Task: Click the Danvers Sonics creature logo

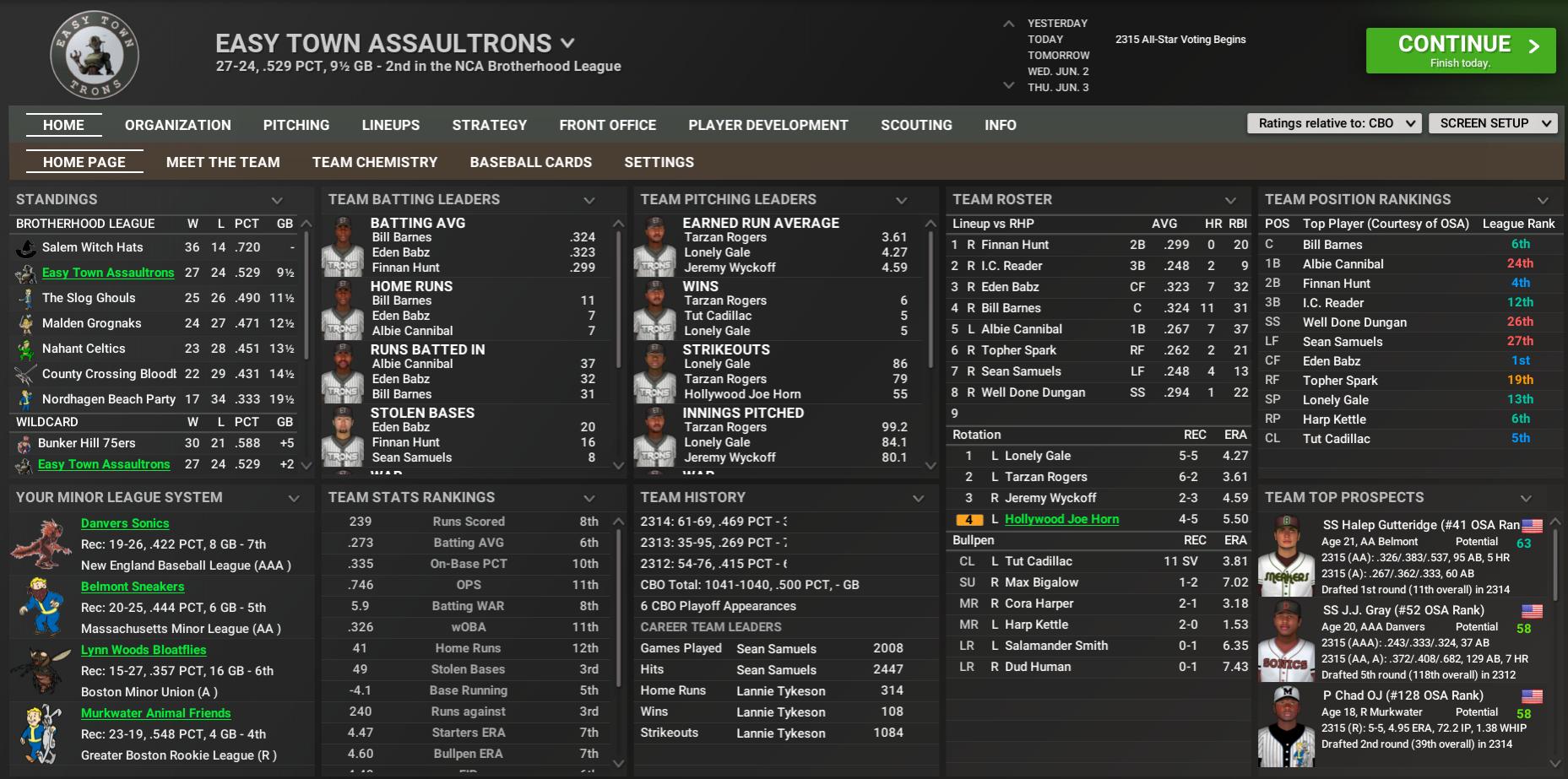Action: (x=41, y=544)
